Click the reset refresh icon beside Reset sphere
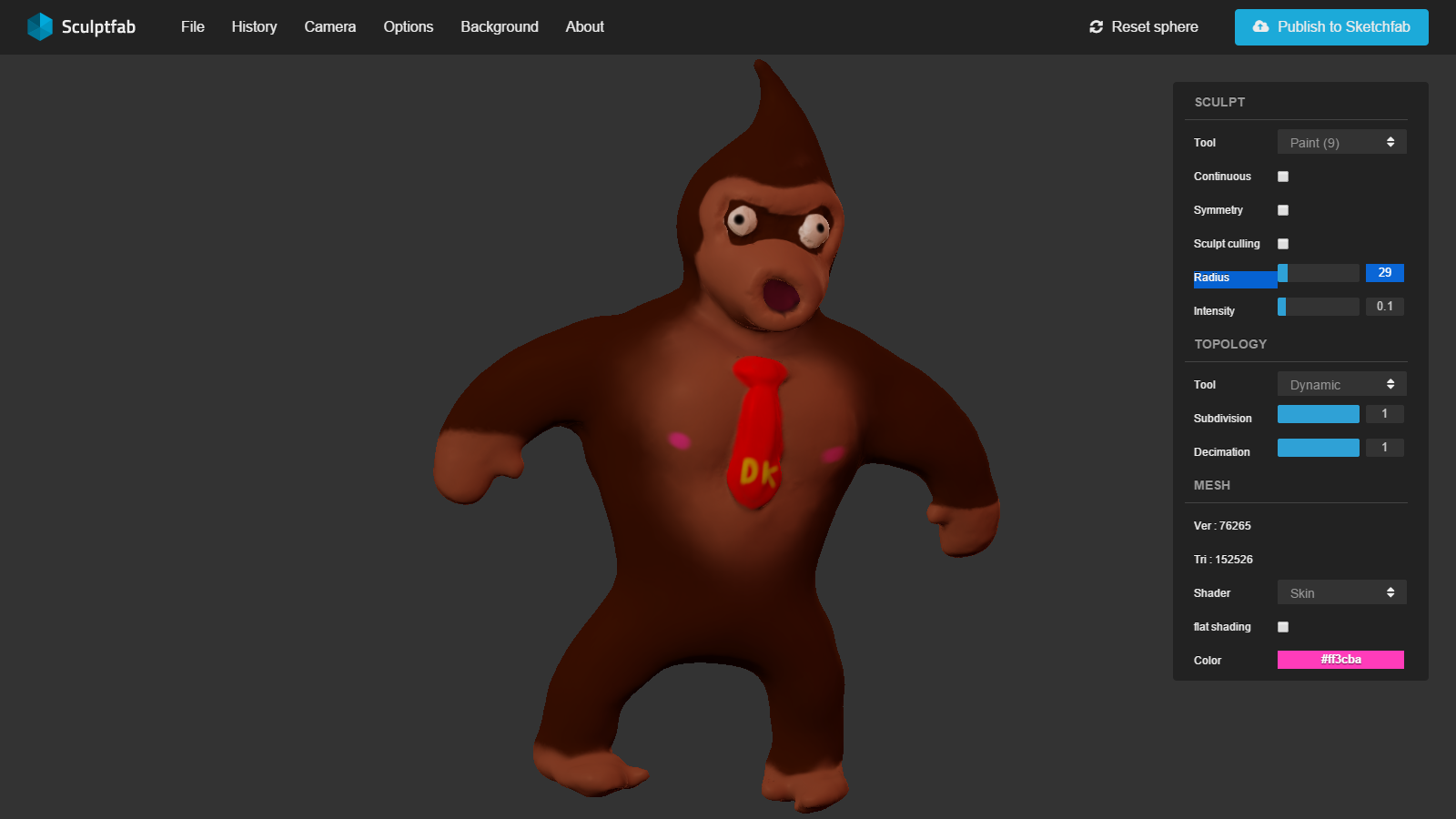Screen dimensions: 1456x819 (x=1096, y=27)
